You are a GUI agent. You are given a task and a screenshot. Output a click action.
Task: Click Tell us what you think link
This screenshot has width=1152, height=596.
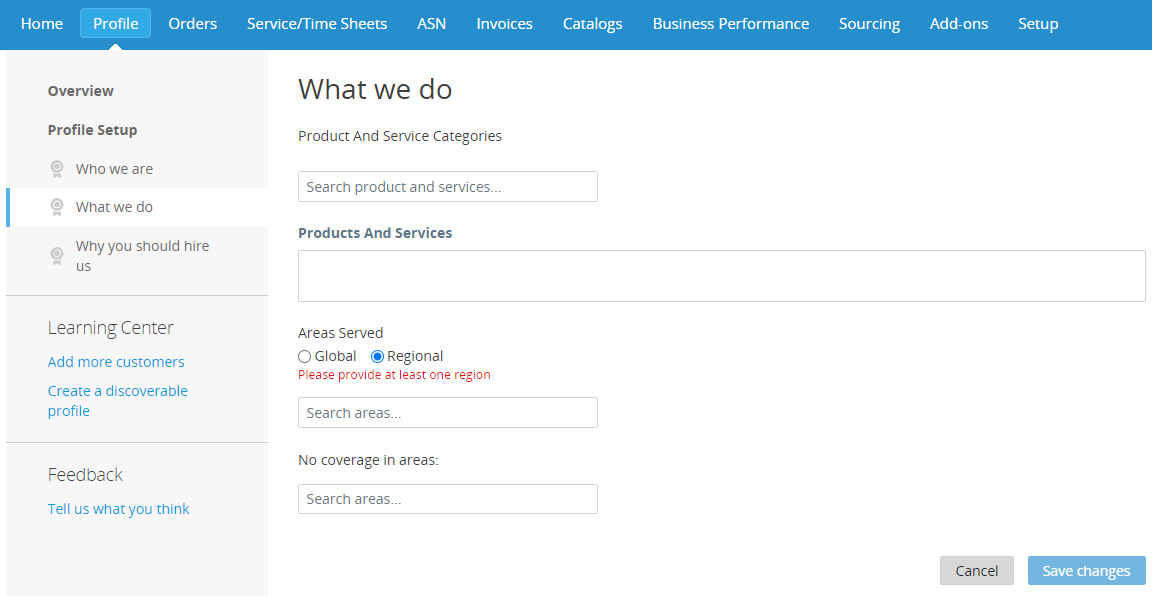click(x=118, y=509)
